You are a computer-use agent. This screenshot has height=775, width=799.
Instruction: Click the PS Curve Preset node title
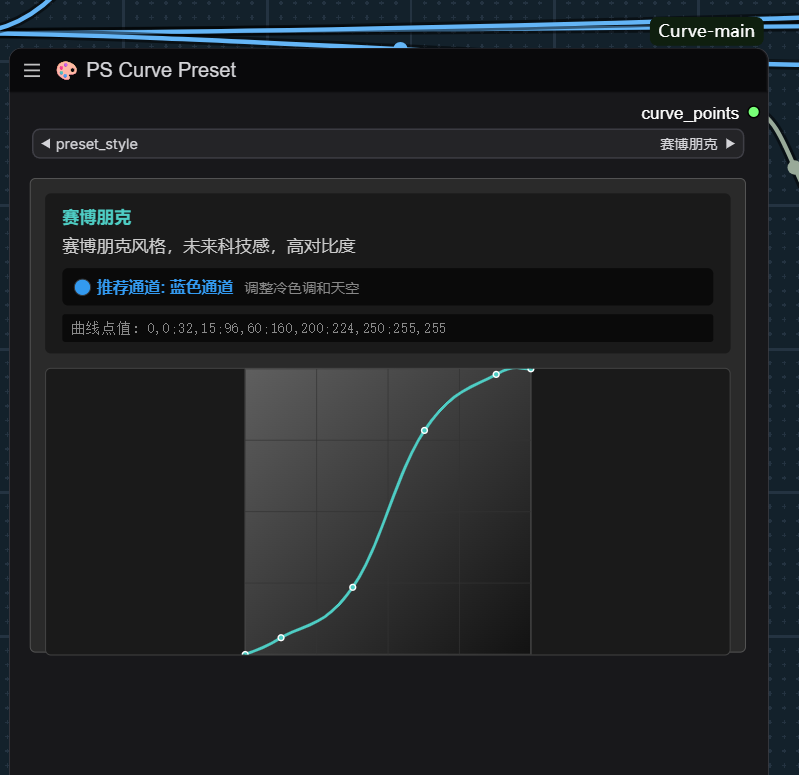click(161, 70)
